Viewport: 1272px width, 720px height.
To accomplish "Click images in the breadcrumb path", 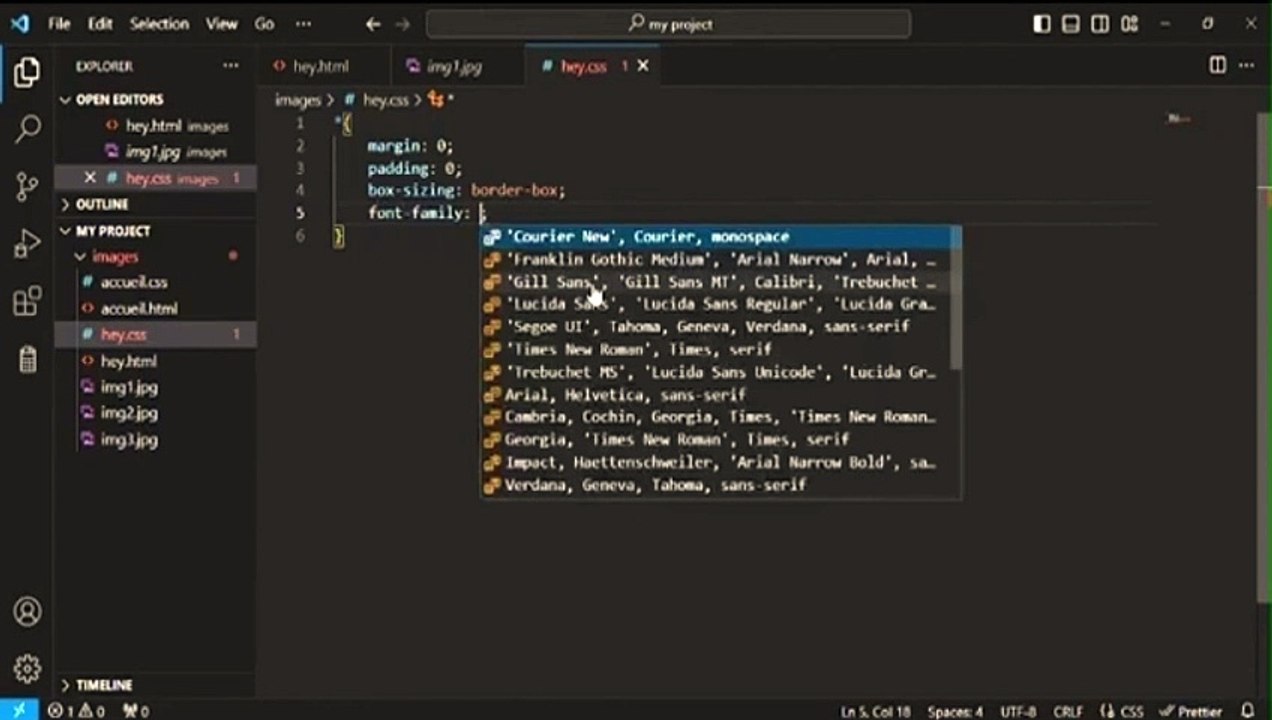I will [297, 100].
